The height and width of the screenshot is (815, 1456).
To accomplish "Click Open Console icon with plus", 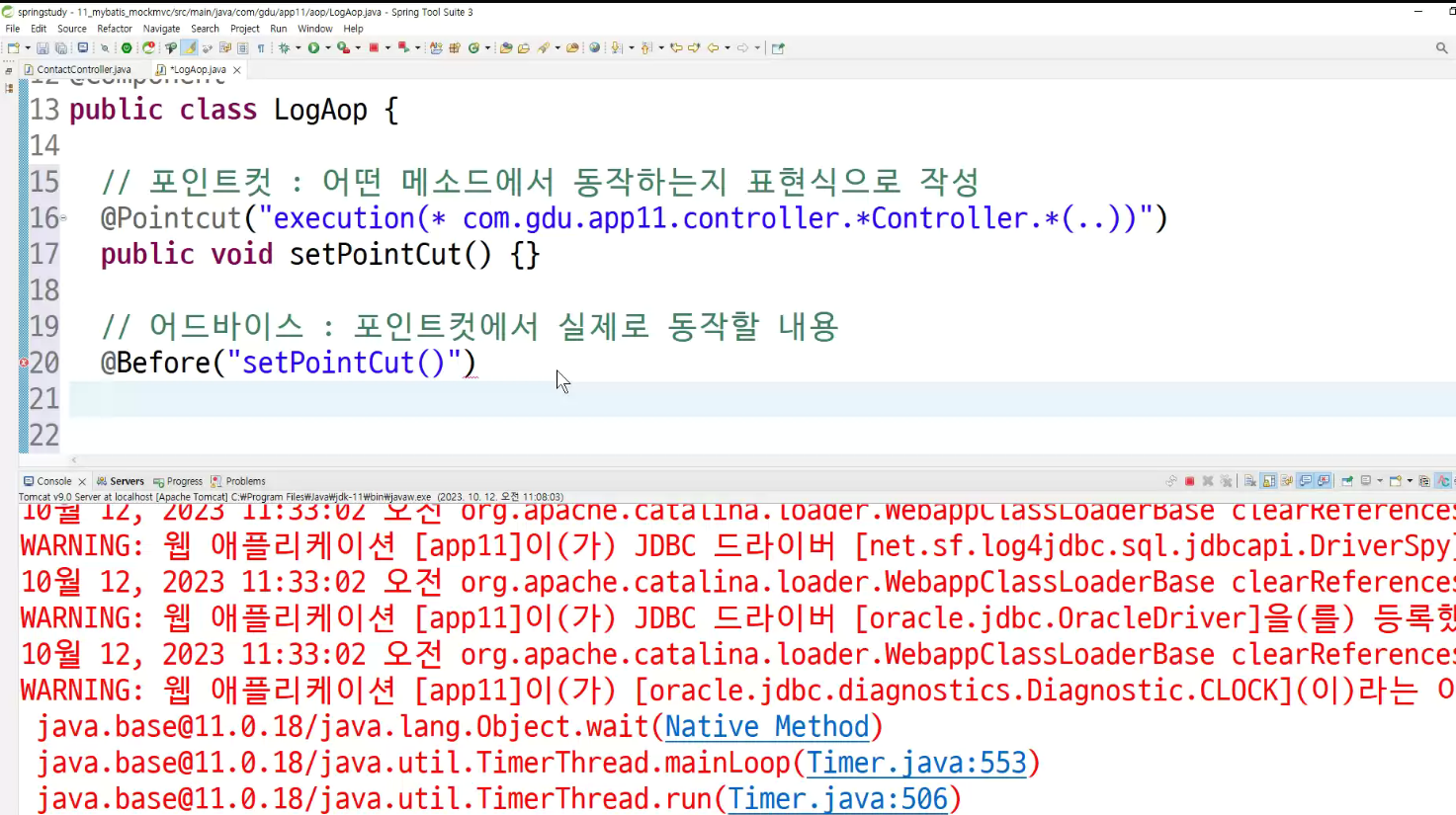I will (x=1396, y=481).
